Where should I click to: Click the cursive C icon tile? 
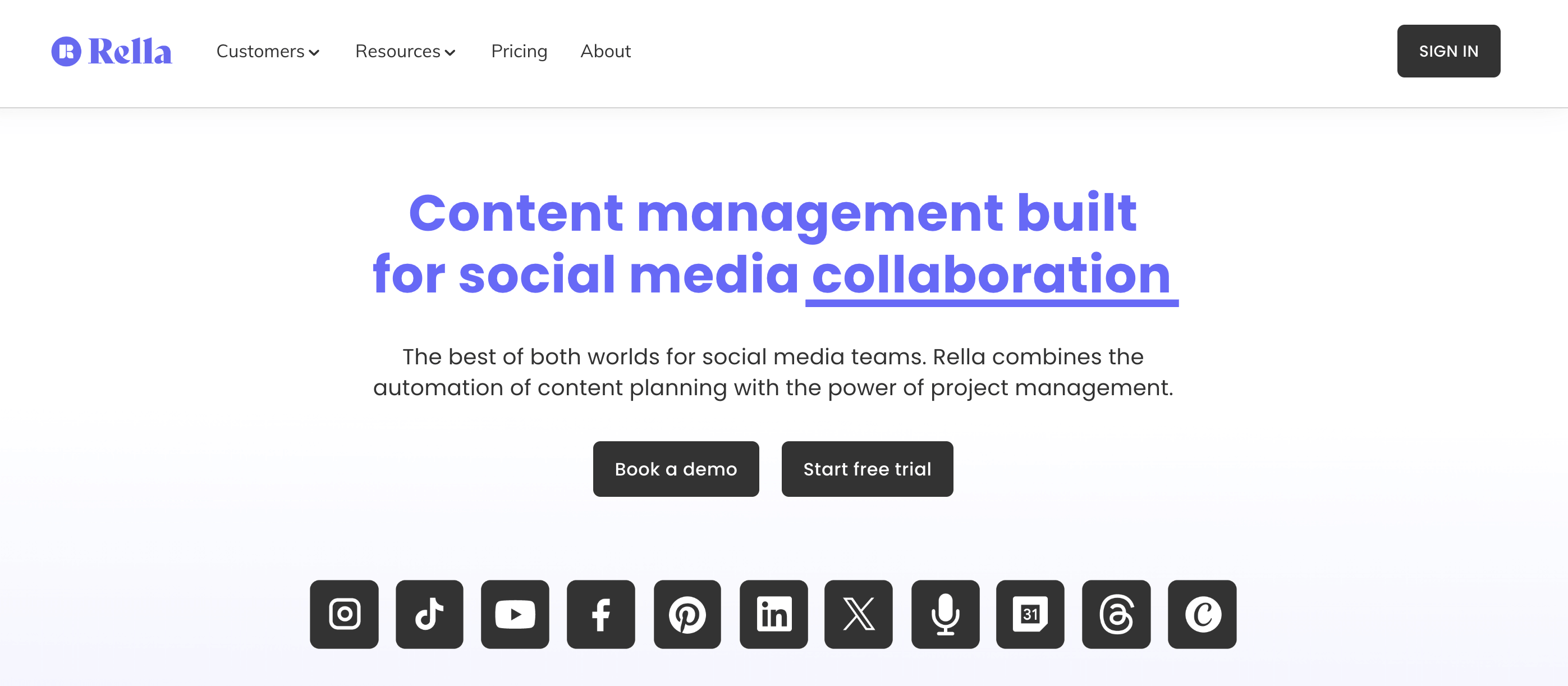tap(1202, 614)
